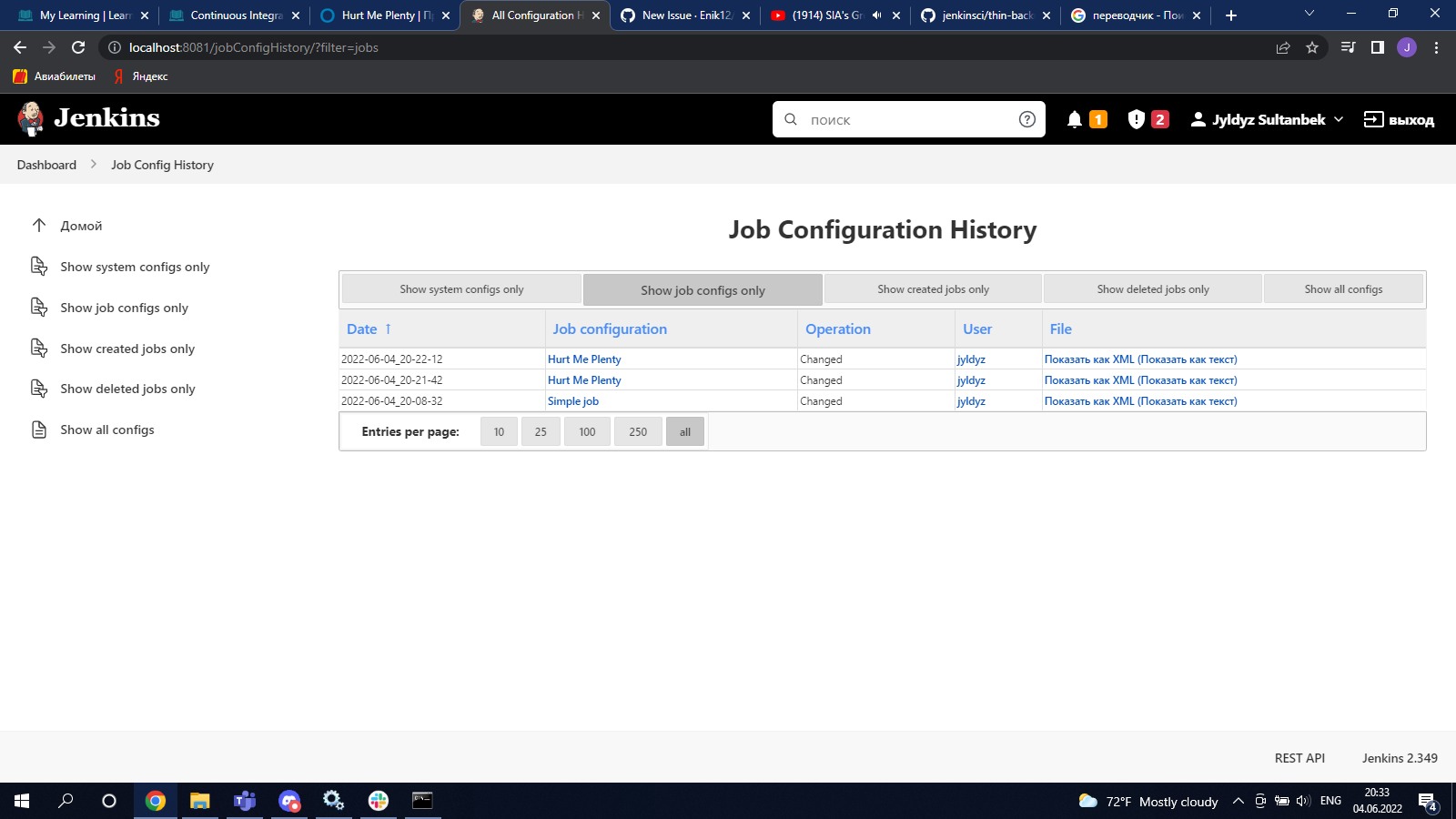The width and height of the screenshot is (1456, 819).
Task: Open the Simple job link
Action: (573, 401)
